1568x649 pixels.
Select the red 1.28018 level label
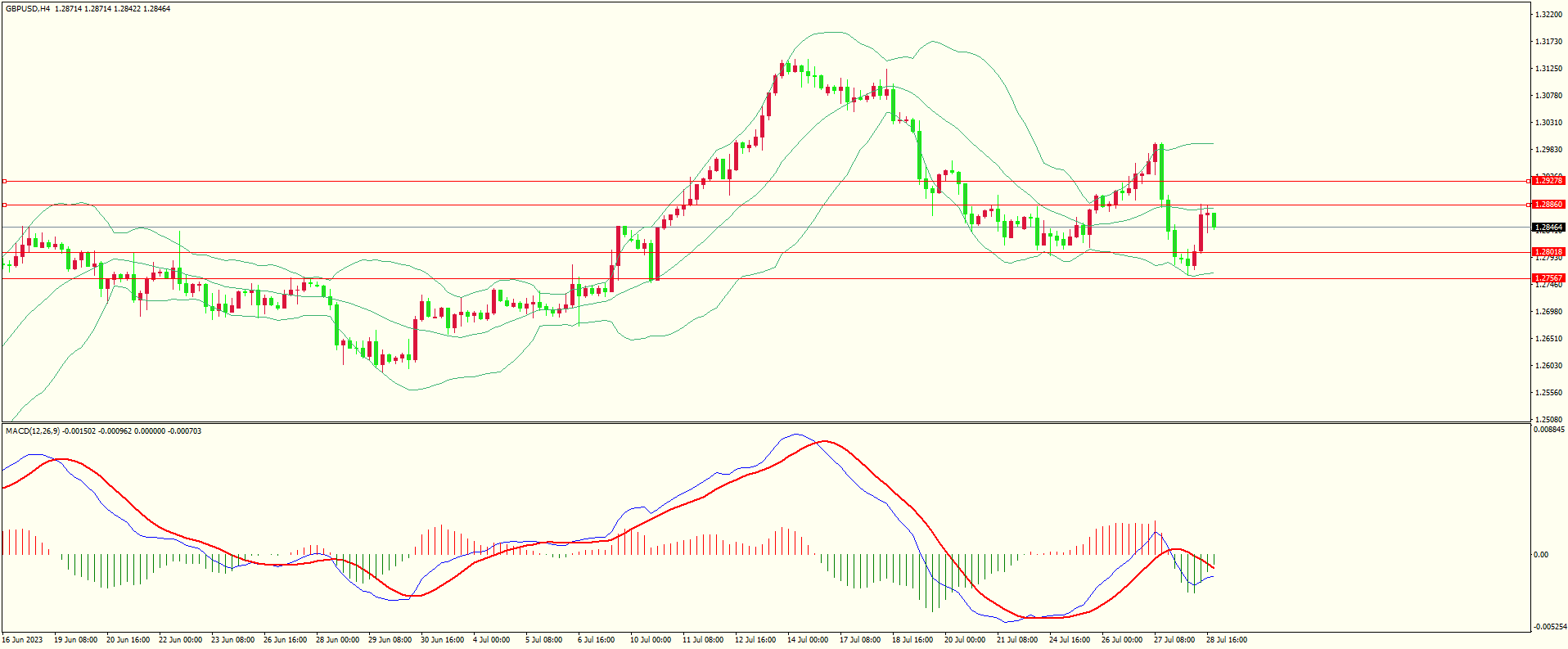1548,252
